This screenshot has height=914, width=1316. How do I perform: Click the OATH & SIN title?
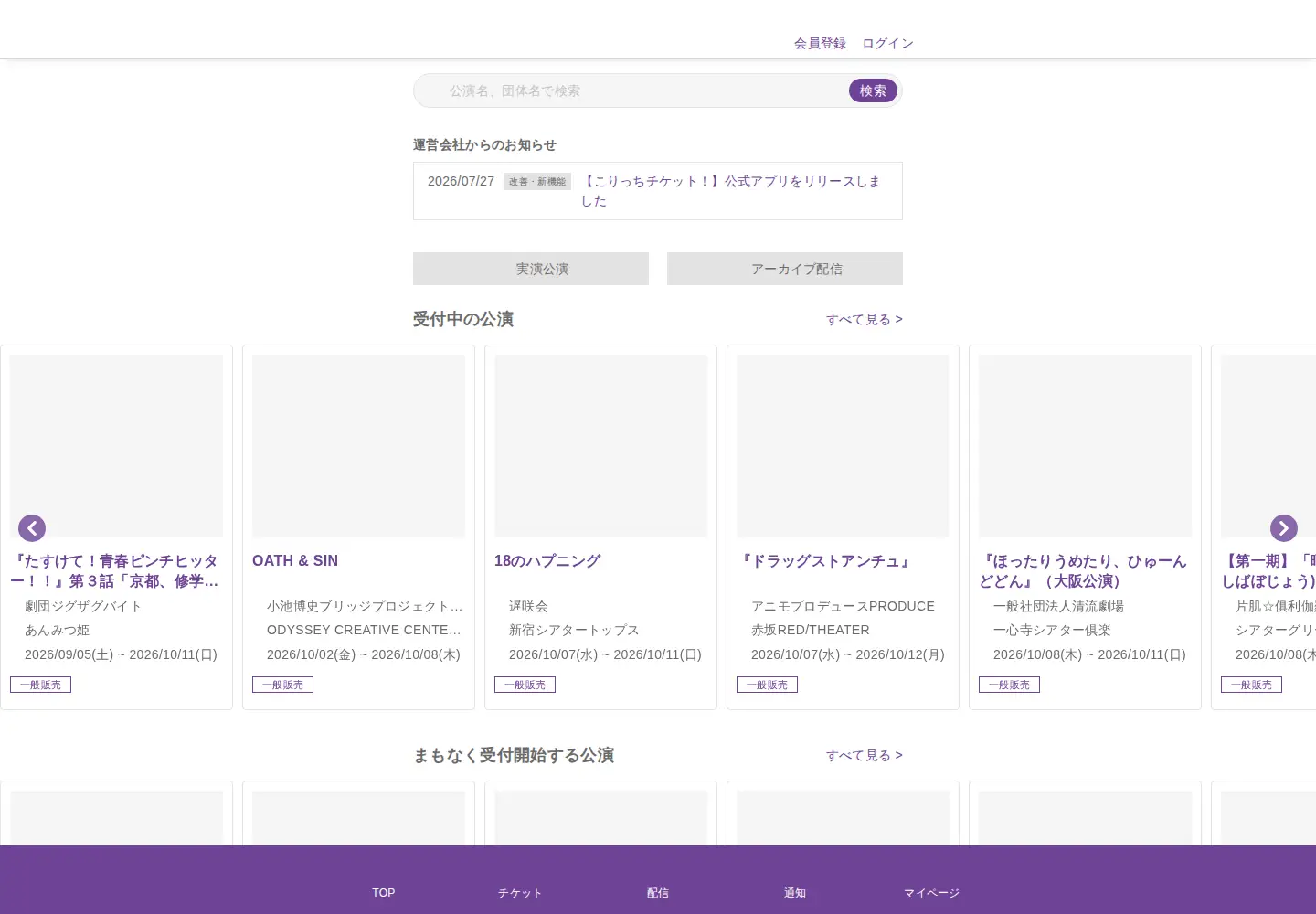pos(295,561)
